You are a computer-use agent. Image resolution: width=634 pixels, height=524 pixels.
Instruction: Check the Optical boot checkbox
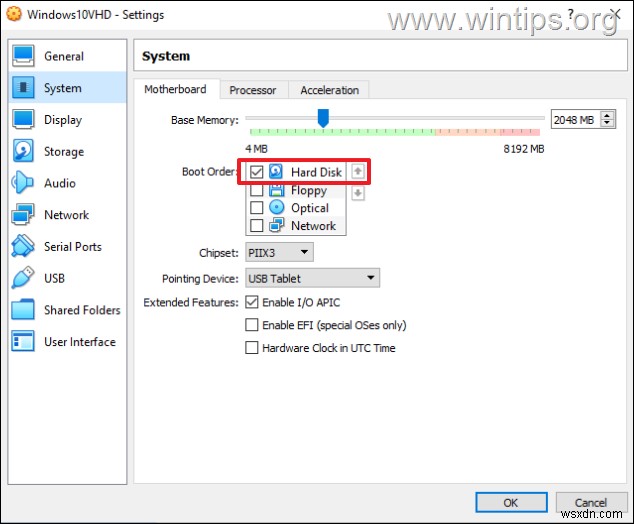coord(256,207)
